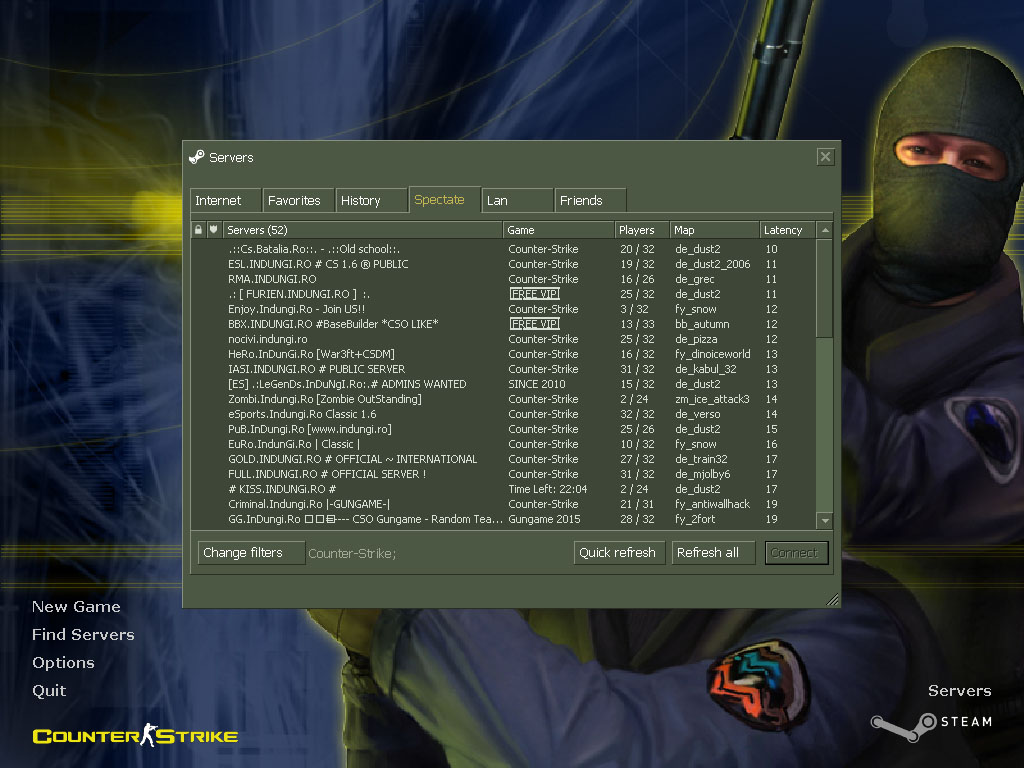Select server HeRo.InDunGi.Ro [War3ft+CSDM]
The height and width of the screenshot is (768, 1024).
click(503, 354)
